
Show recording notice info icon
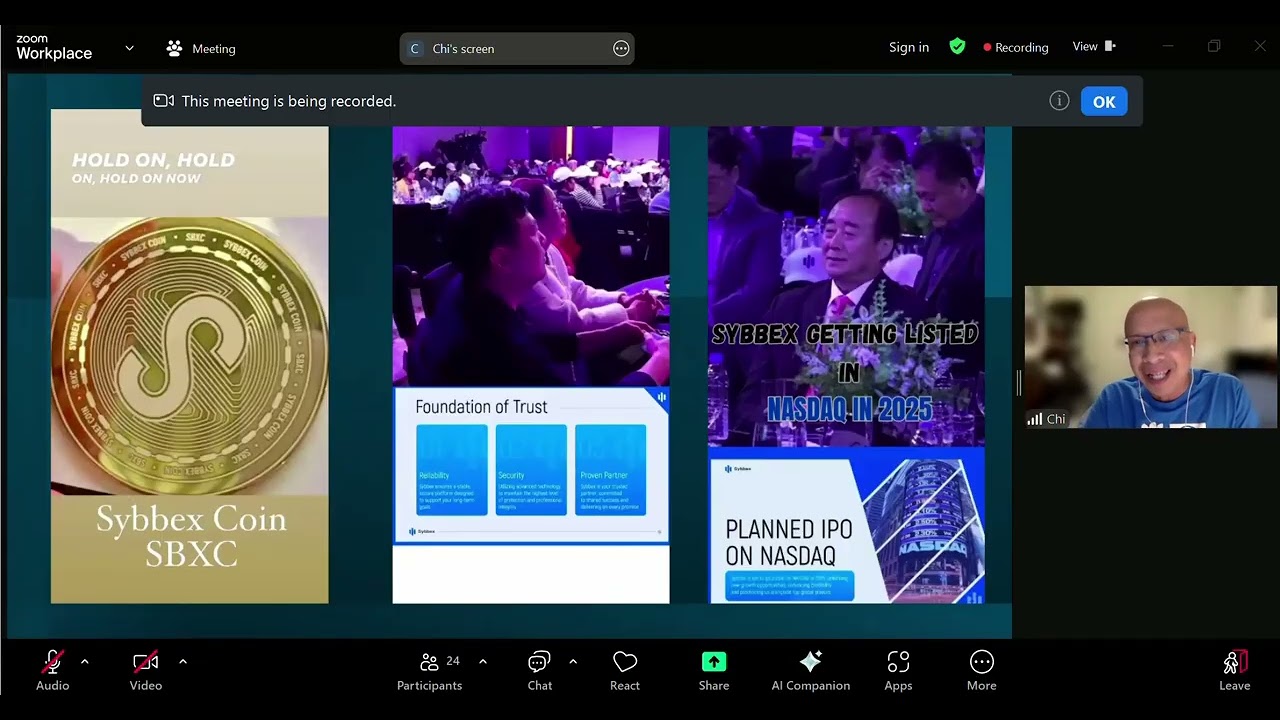click(1060, 101)
